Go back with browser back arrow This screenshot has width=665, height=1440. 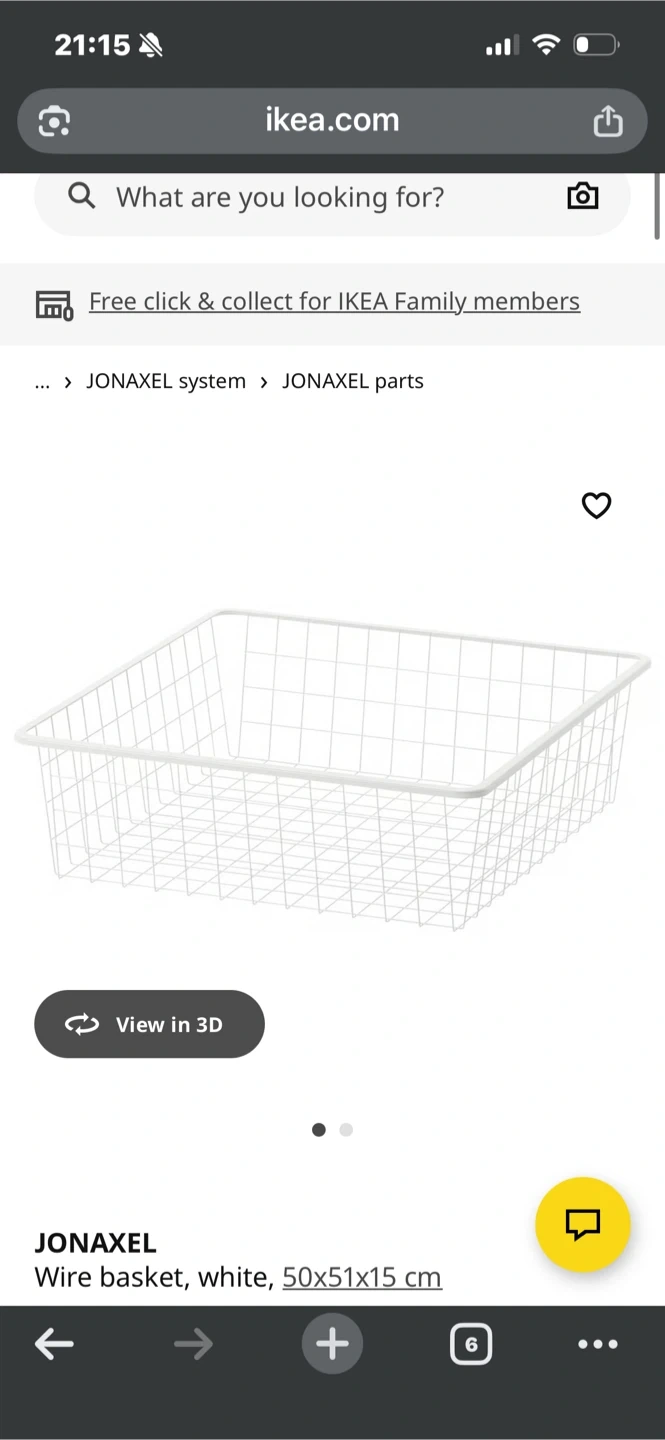[54, 1344]
